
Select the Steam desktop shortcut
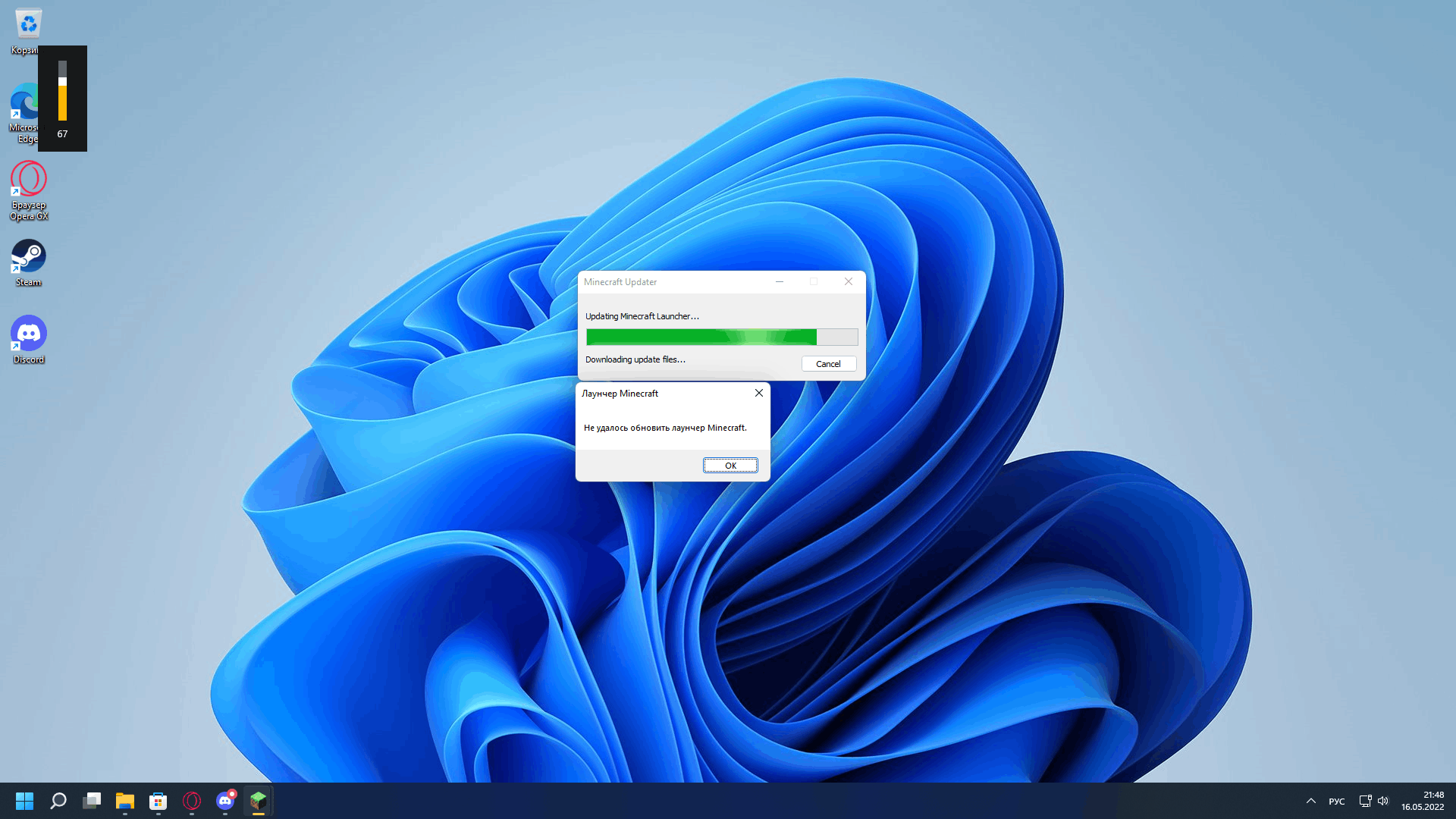click(x=29, y=263)
